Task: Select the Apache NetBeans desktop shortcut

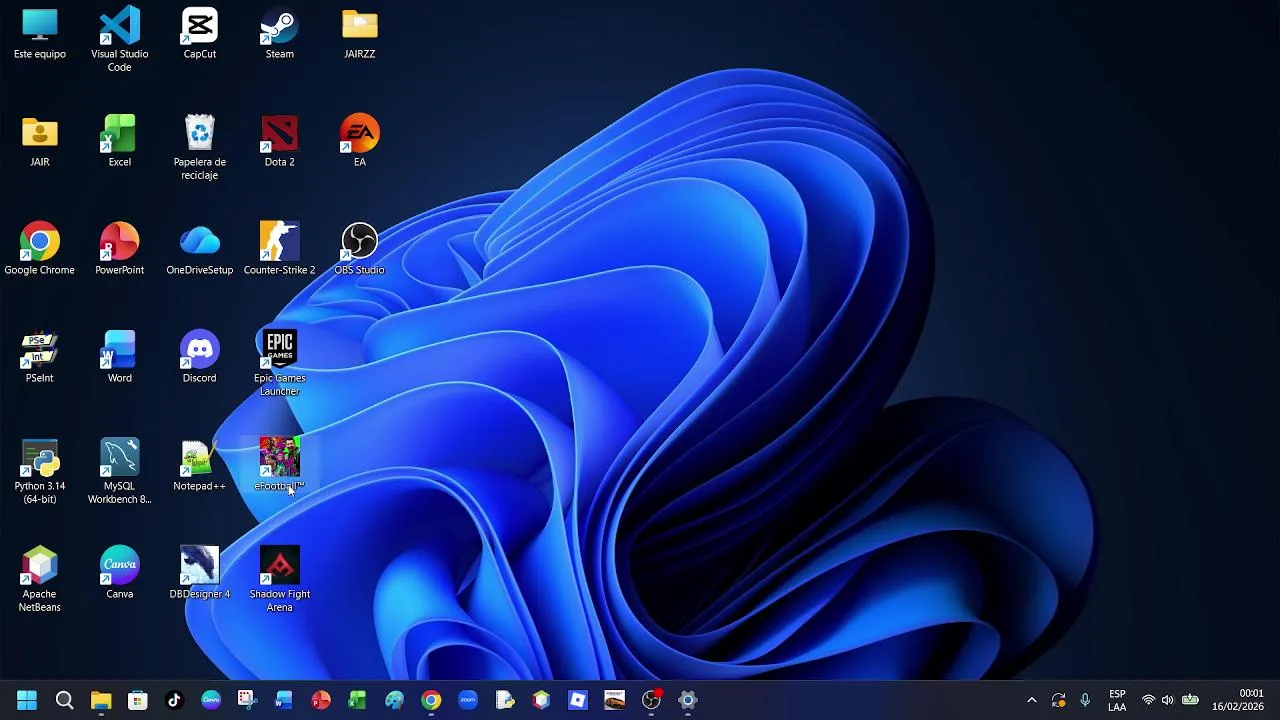Action: [40, 580]
